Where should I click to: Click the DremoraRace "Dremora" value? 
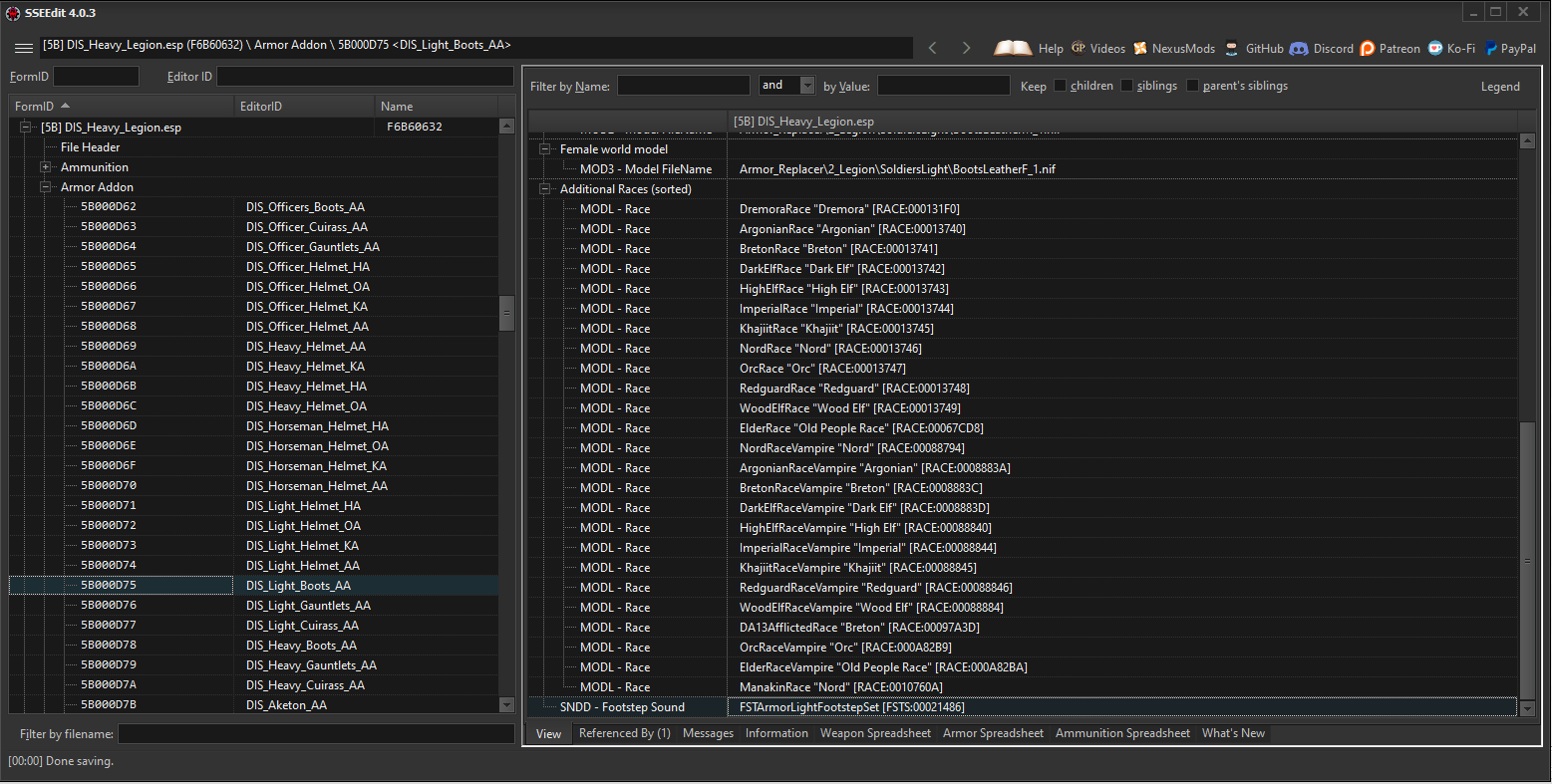click(849, 209)
